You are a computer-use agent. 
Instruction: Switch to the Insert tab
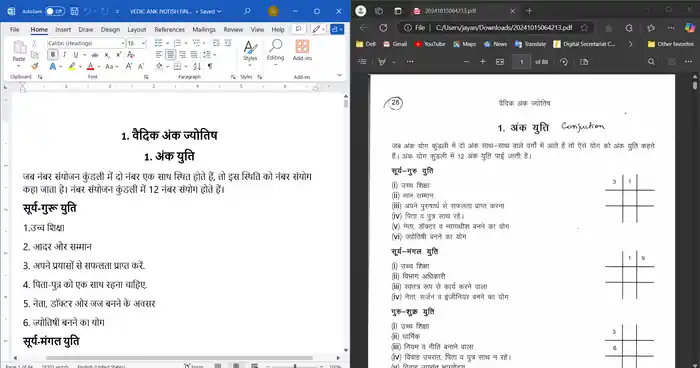(63, 29)
